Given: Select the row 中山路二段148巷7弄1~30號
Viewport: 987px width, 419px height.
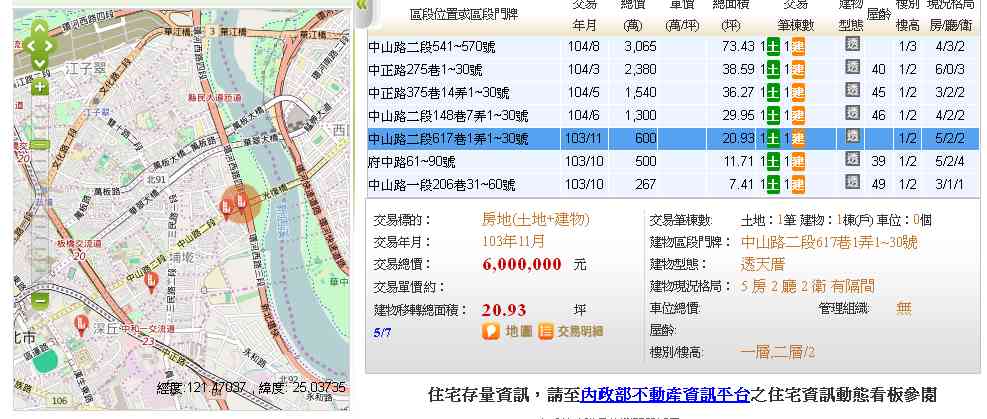Looking at the screenshot, I should 673,116.
